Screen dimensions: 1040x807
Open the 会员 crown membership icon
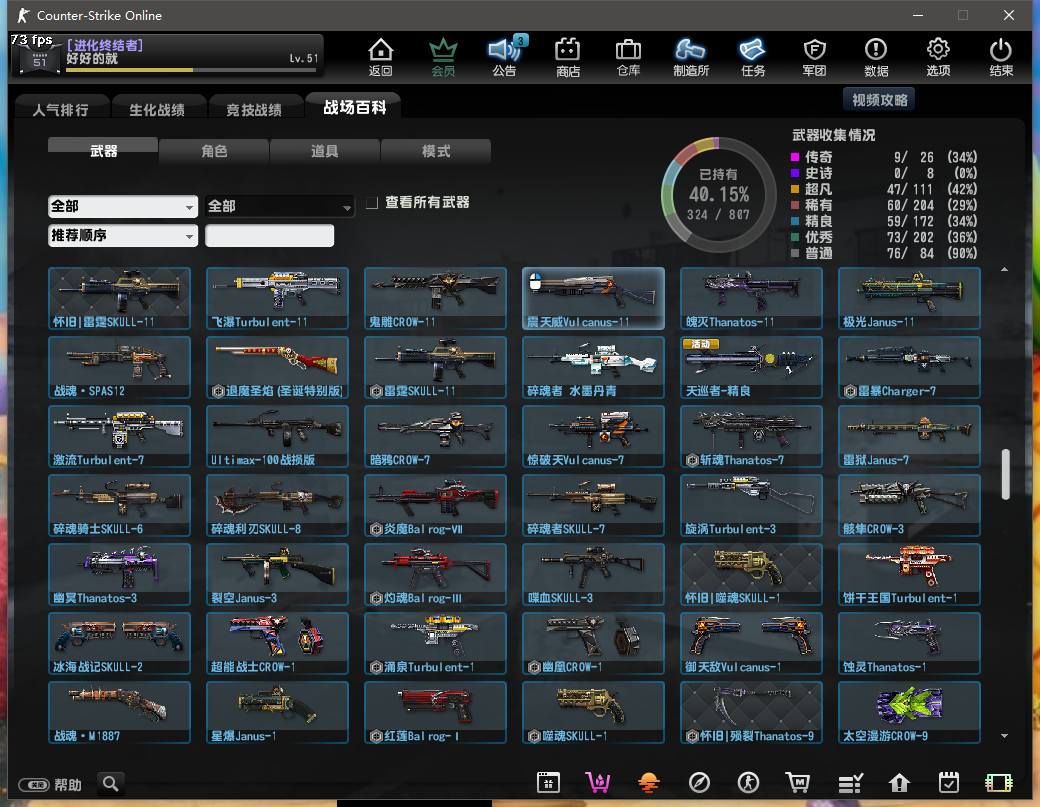(x=443, y=56)
